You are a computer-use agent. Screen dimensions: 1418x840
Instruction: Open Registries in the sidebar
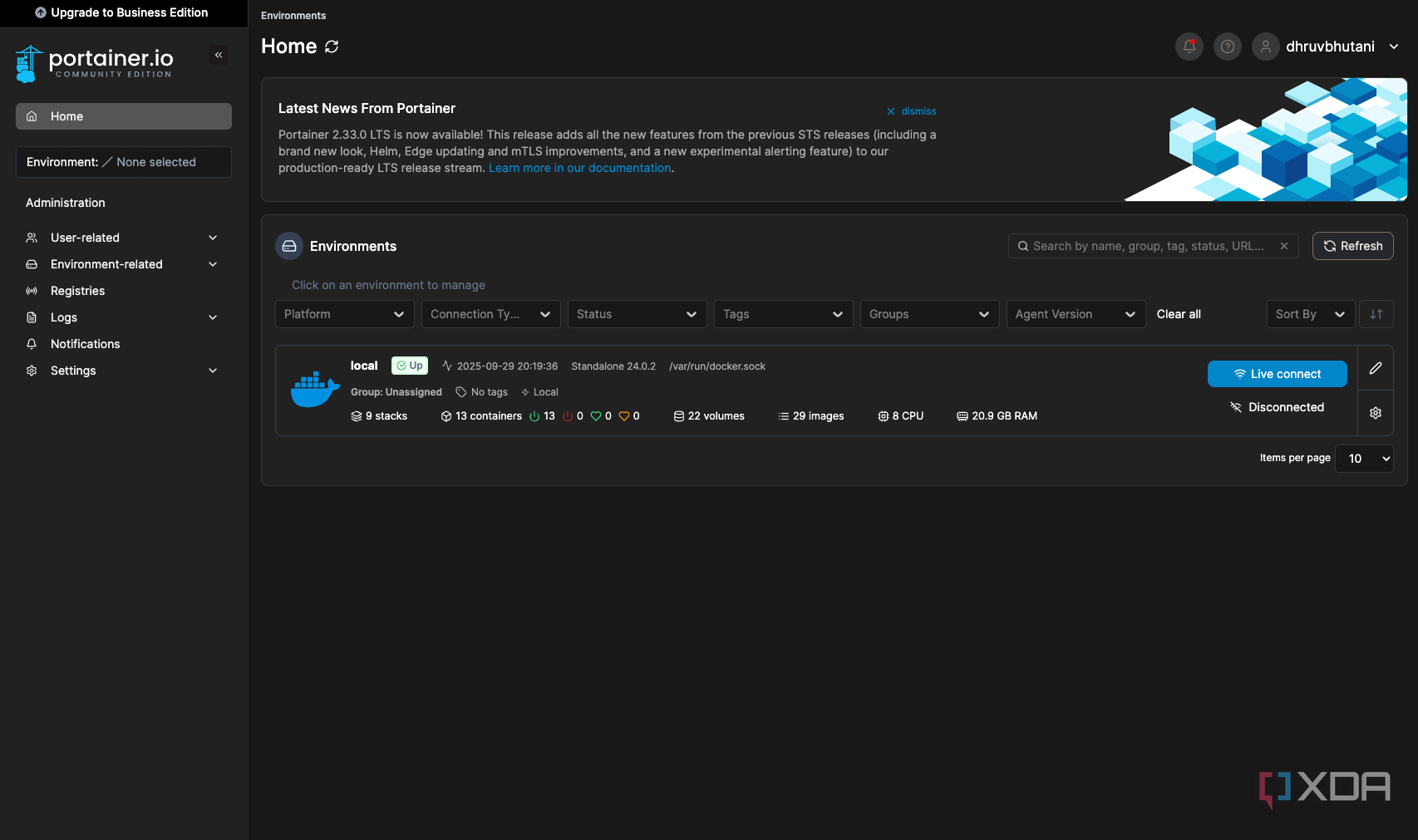click(x=124, y=291)
